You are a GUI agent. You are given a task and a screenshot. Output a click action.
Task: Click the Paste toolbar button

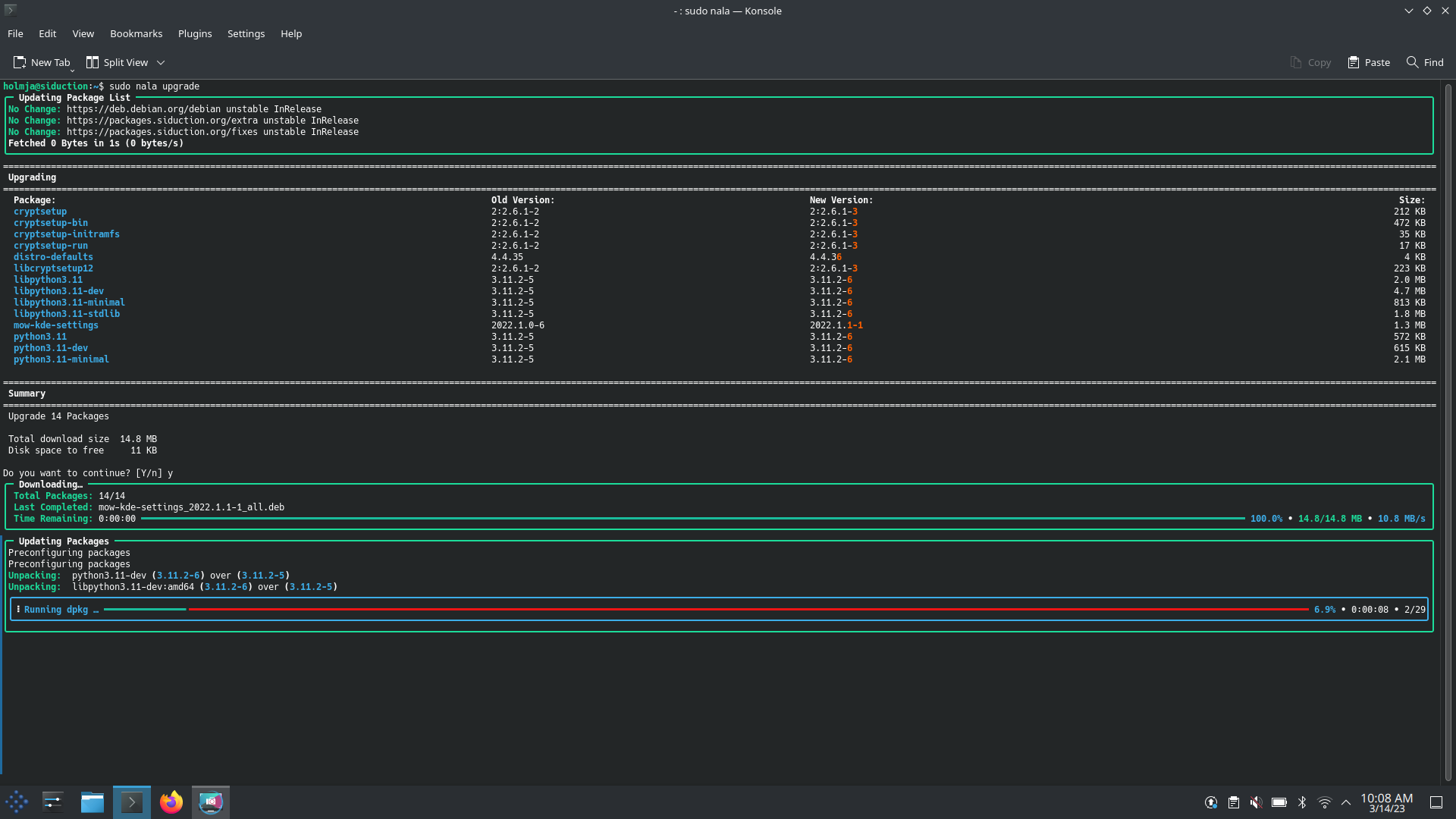point(1369,62)
